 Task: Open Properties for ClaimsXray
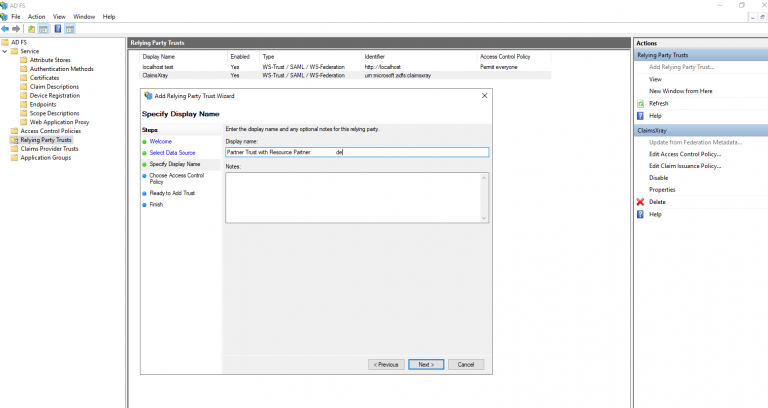662,190
